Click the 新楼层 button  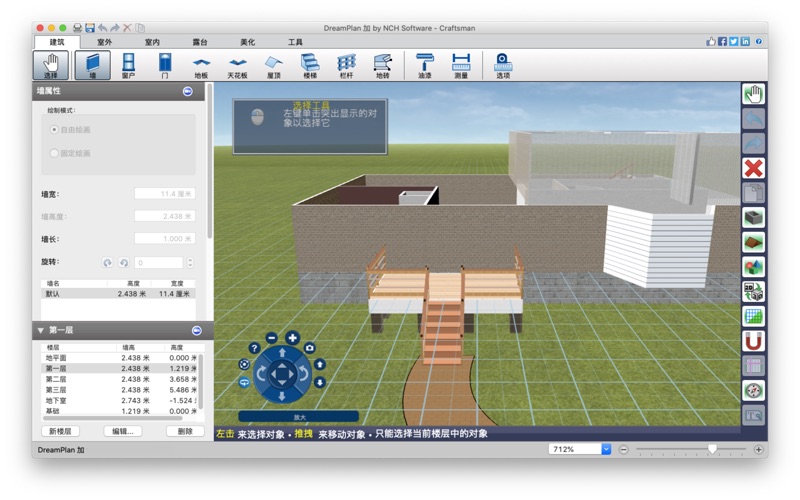pyautogui.click(x=60, y=431)
